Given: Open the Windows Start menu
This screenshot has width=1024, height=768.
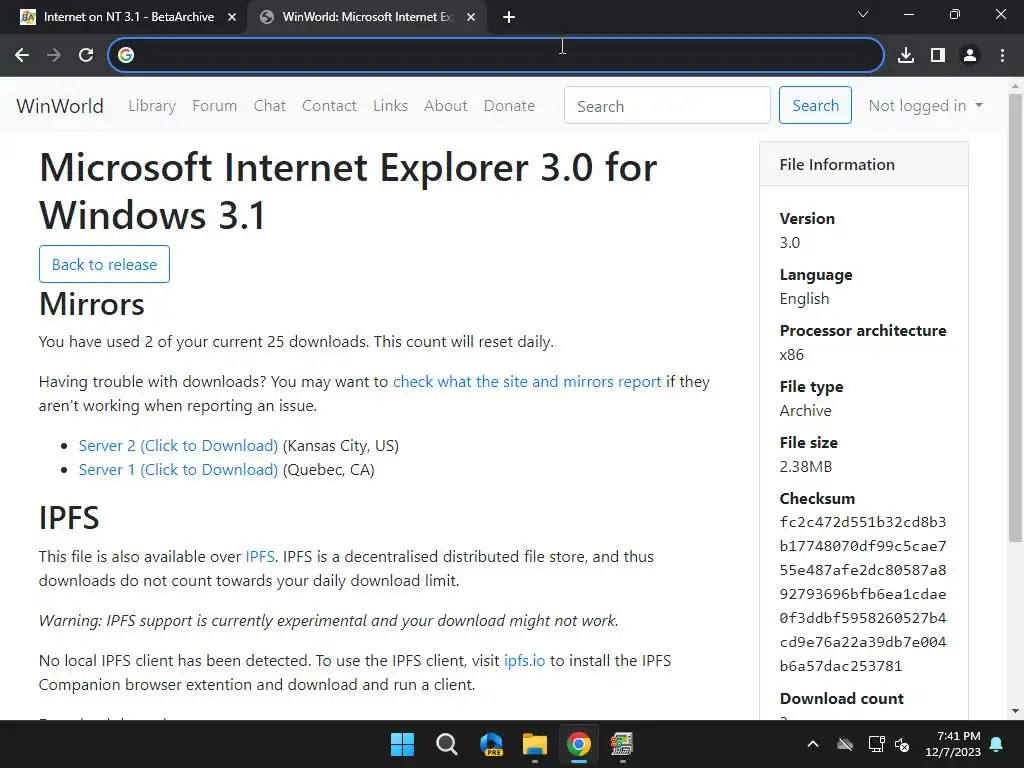Looking at the screenshot, I should (402, 744).
